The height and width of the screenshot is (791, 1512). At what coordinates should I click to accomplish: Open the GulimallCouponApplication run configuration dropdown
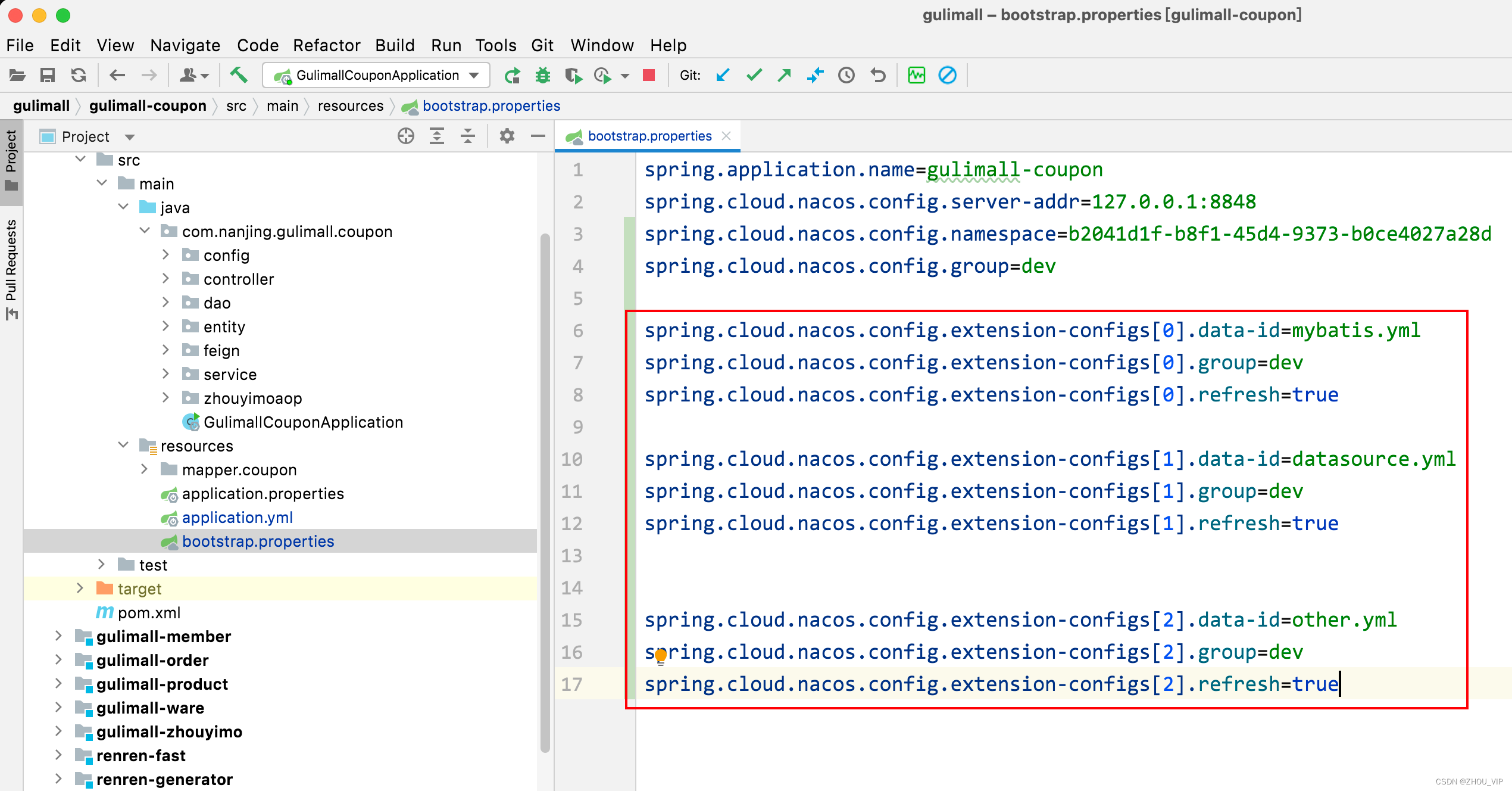coord(376,75)
